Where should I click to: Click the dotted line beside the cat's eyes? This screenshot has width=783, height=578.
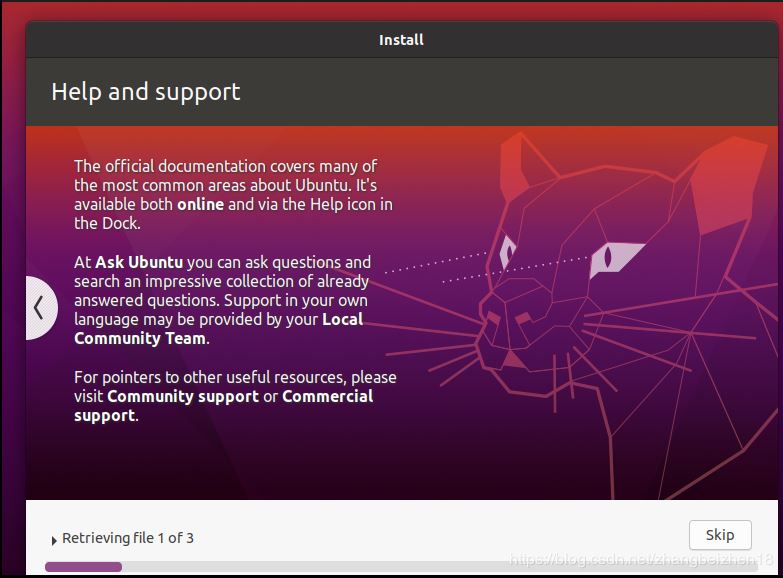coord(435,267)
